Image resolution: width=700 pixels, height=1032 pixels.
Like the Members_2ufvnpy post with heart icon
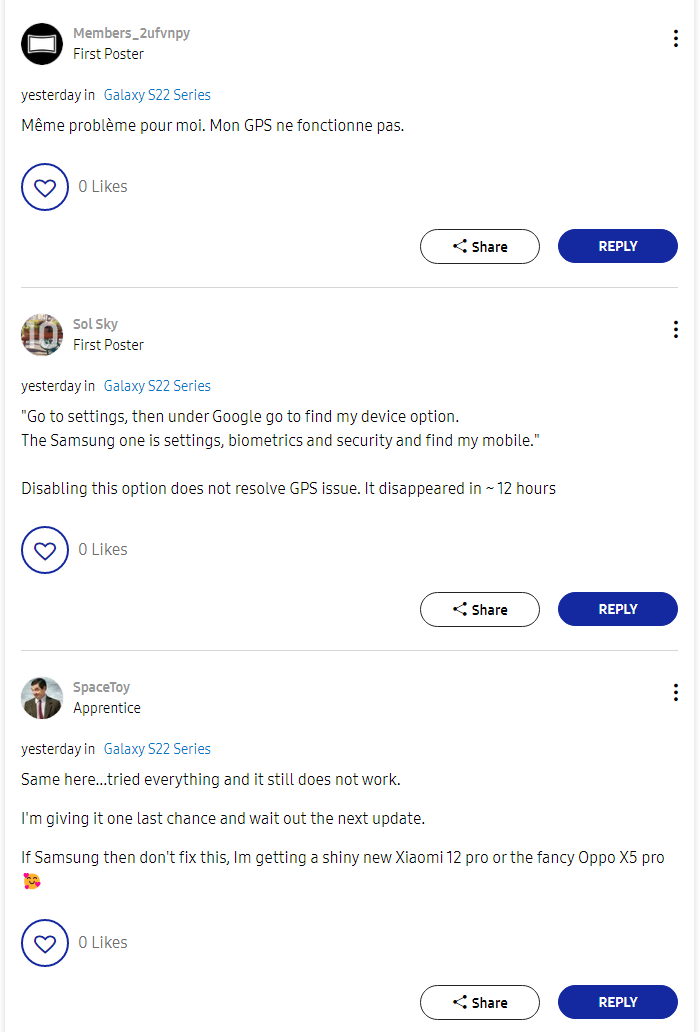click(44, 187)
